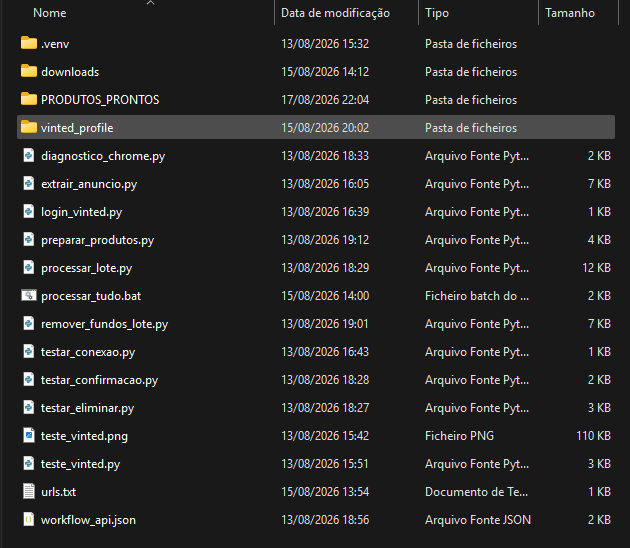The height and width of the screenshot is (548, 630).
Task: Select the vinted_profile folder name
Action: click(77, 128)
